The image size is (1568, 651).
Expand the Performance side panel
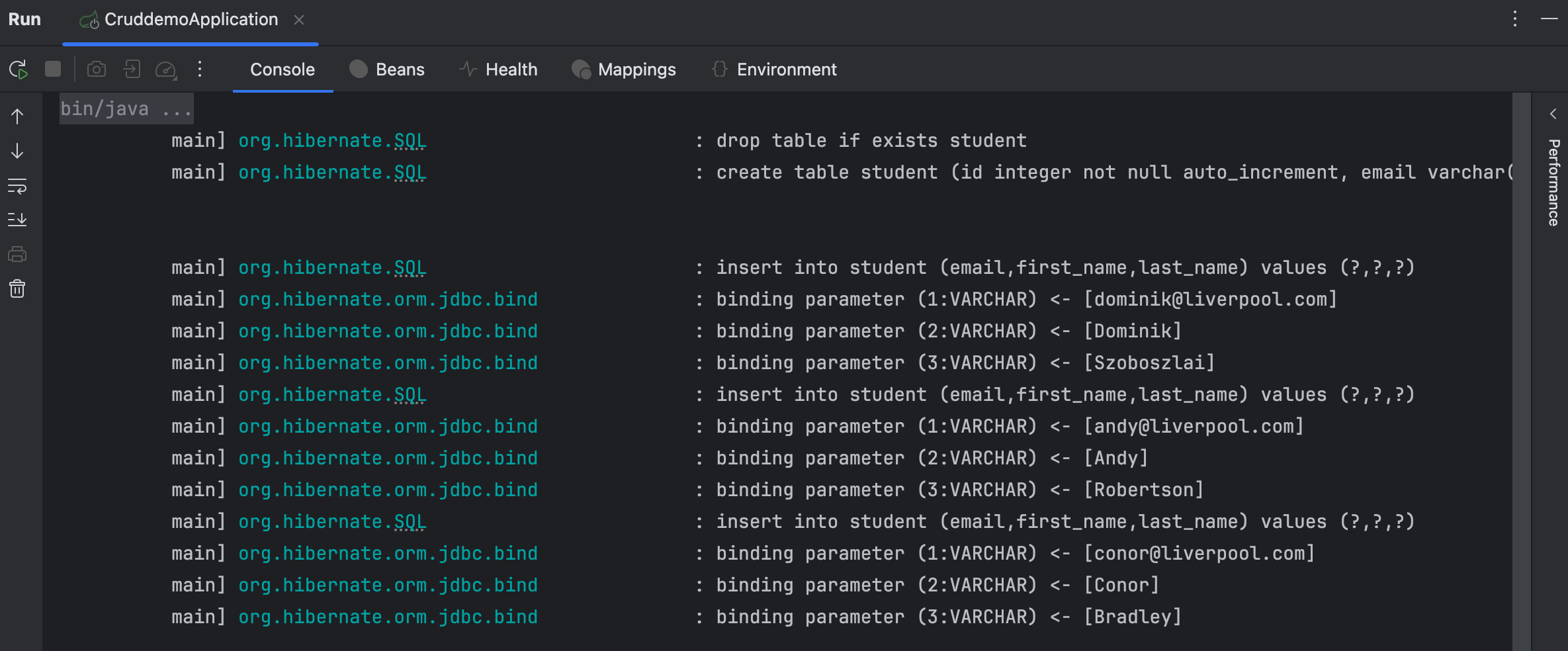coord(1553,182)
